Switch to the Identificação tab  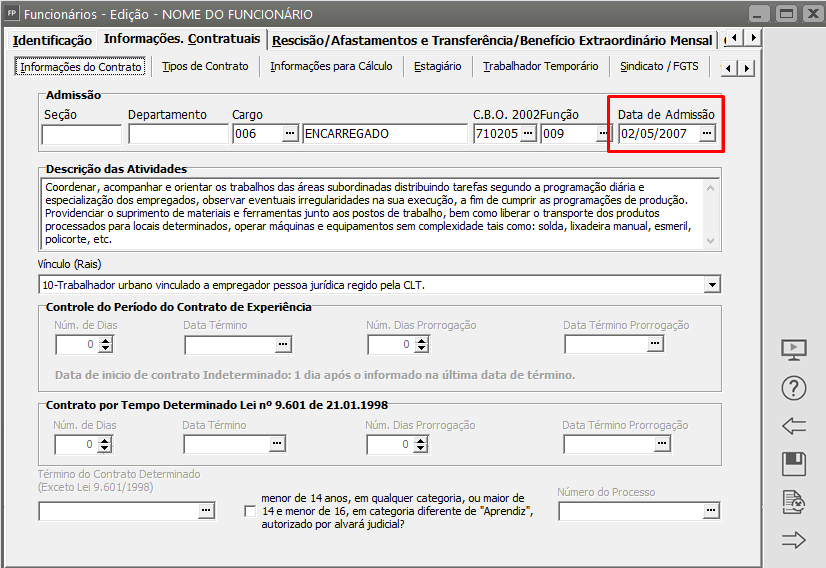coord(52,41)
